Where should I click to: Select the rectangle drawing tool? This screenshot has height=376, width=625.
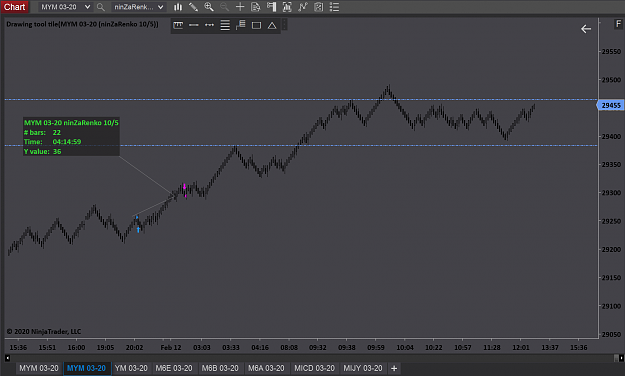point(256,26)
